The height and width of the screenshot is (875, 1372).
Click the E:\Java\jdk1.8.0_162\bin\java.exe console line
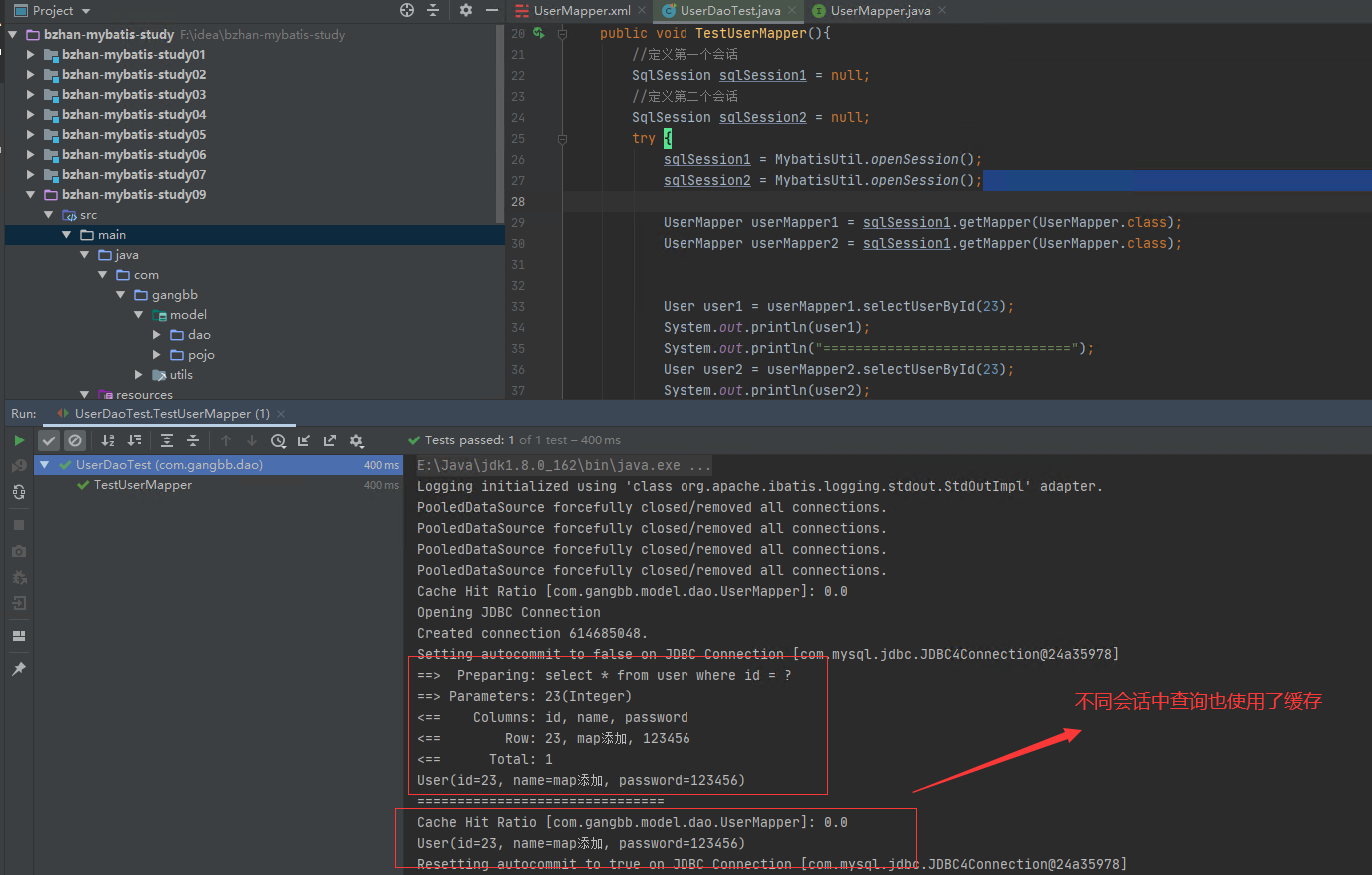(565, 466)
